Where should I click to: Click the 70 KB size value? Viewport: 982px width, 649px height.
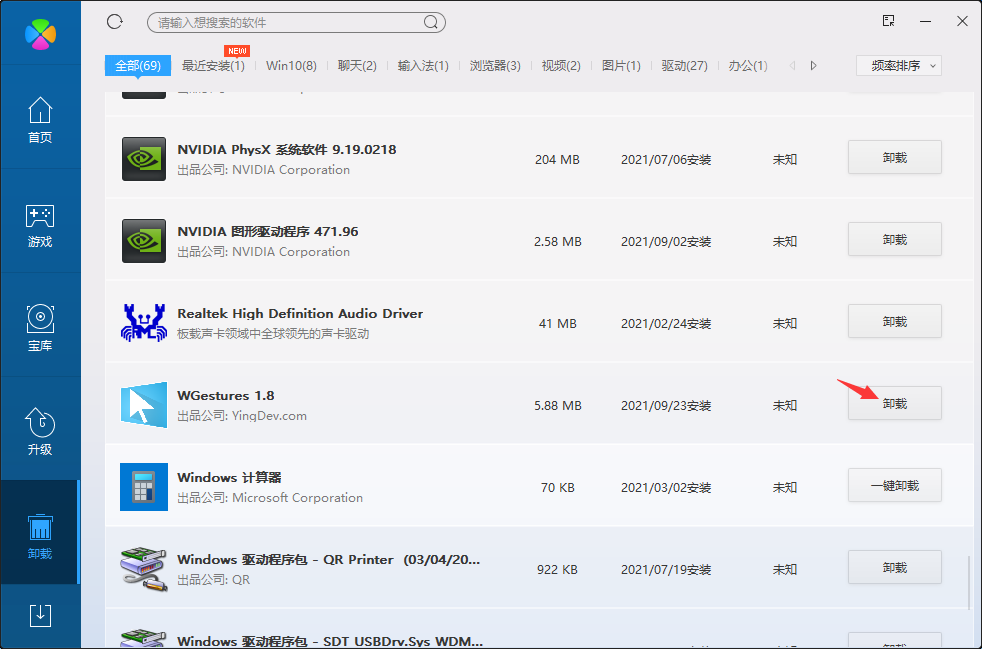point(557,488)
